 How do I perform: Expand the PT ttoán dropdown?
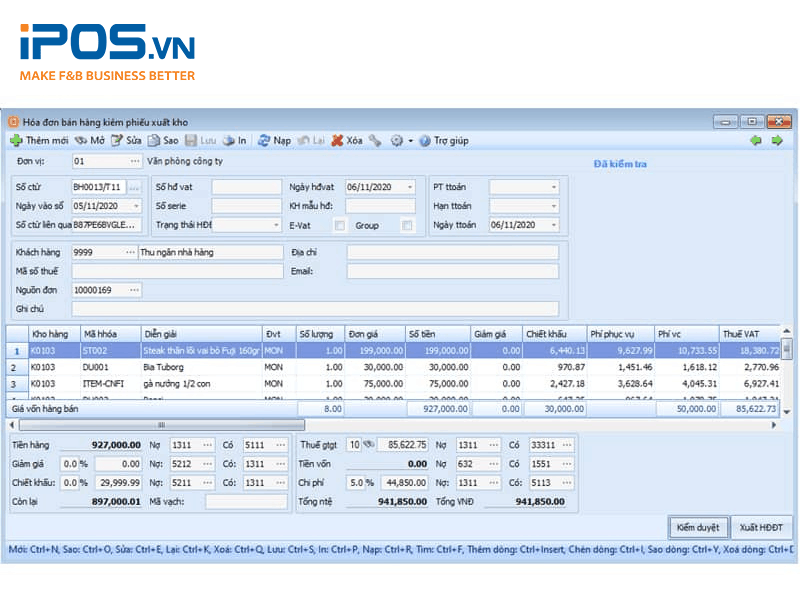(554, 187)
